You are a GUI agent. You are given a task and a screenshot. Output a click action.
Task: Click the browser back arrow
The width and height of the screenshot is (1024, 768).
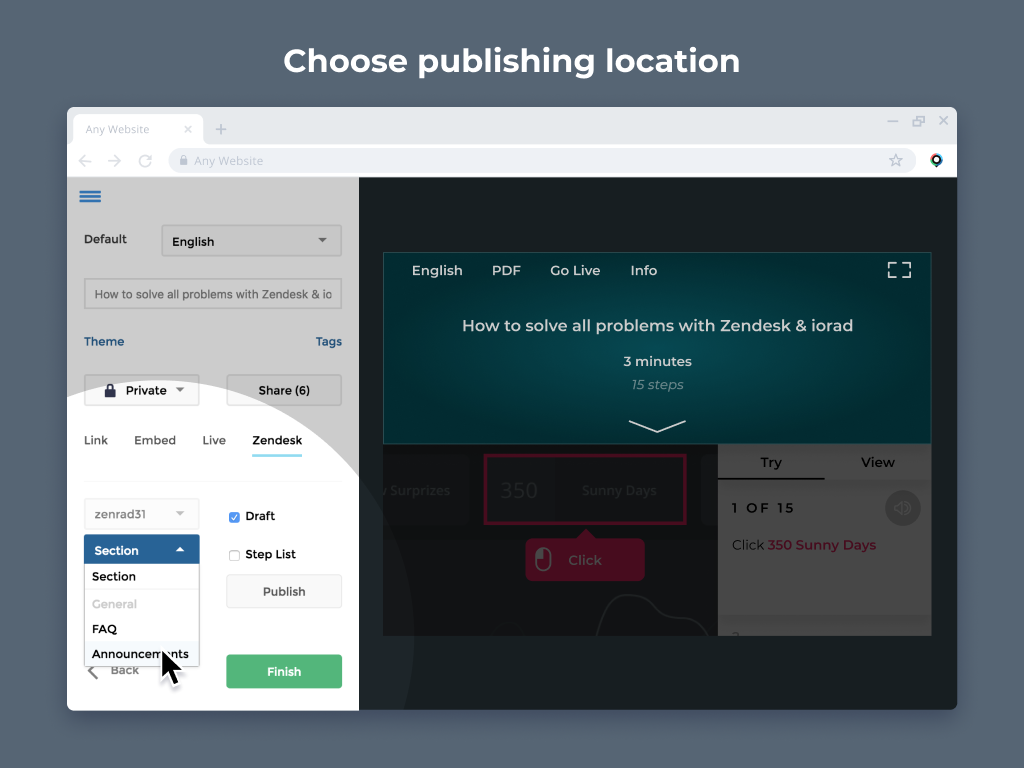tap(85, 161)
